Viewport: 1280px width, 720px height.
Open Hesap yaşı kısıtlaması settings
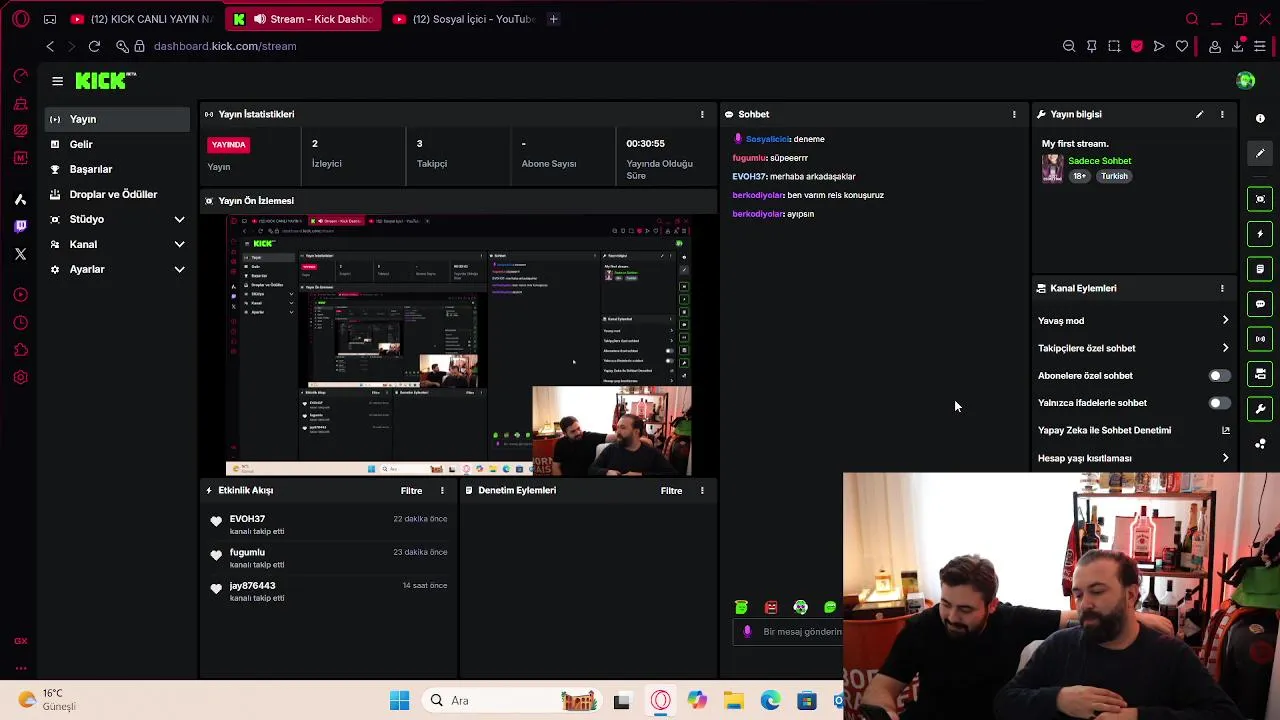click(x=1134, y=458)
